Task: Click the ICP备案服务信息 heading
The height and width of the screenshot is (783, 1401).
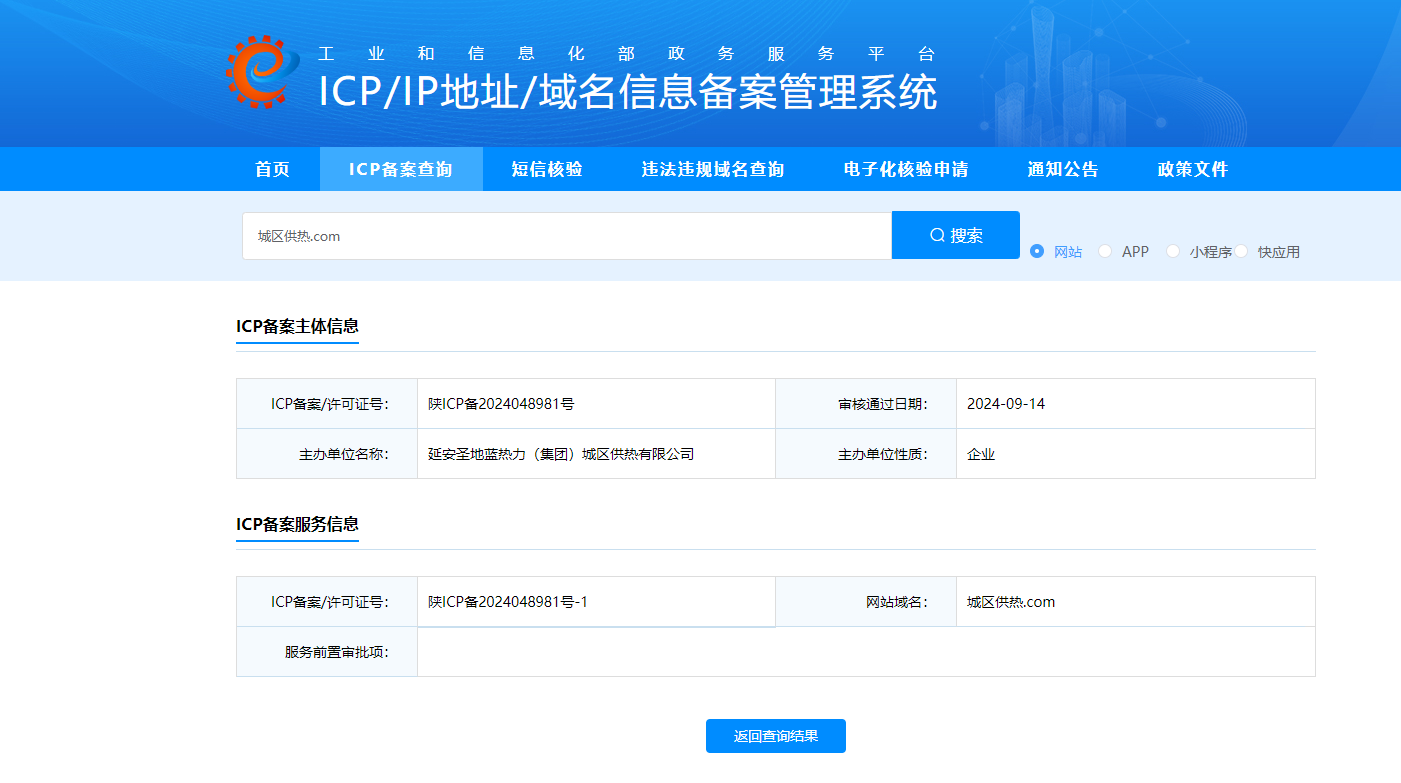Action: click(297, 524)
